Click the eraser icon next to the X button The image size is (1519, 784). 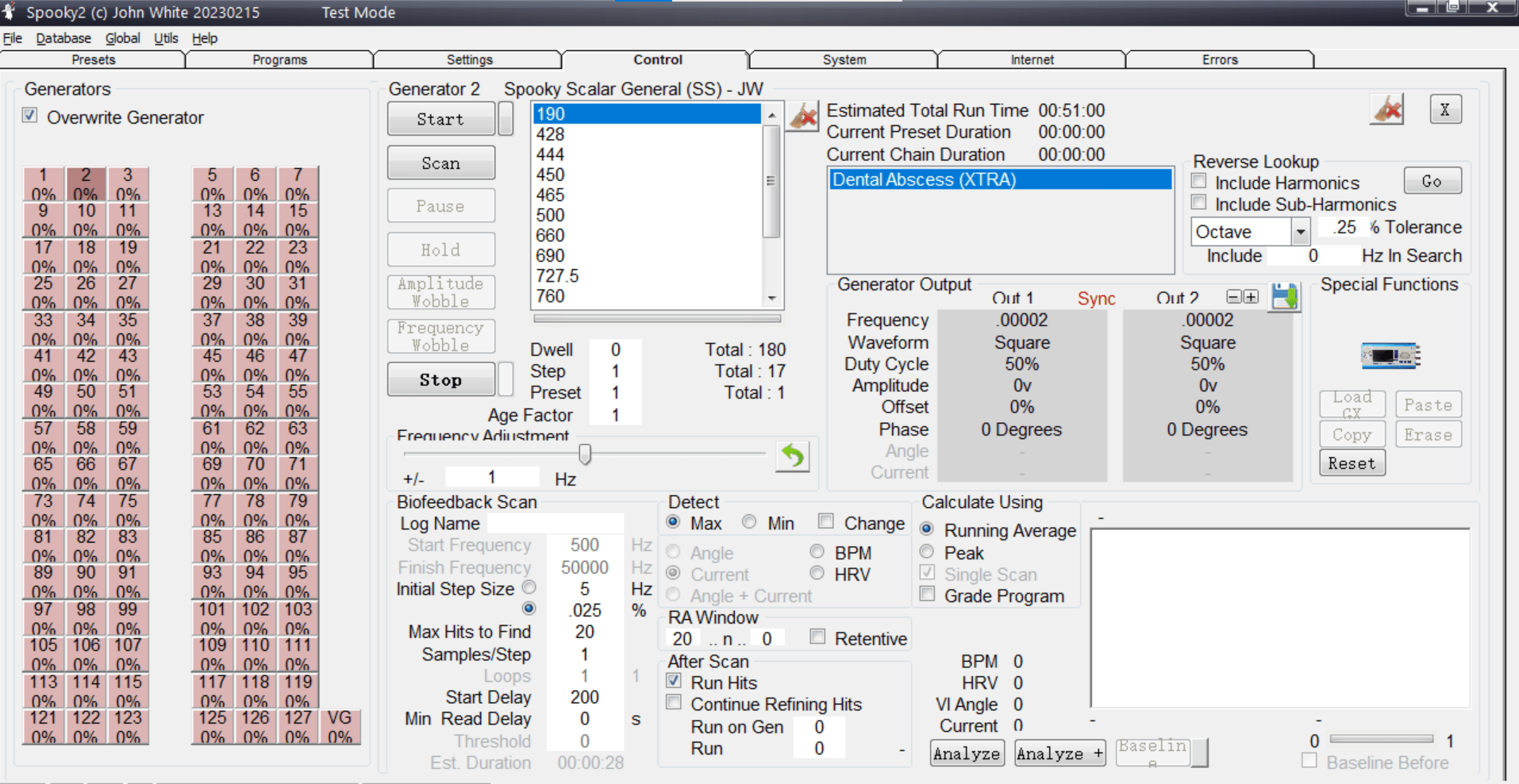pyautogui.click(x=1387, y=110)
